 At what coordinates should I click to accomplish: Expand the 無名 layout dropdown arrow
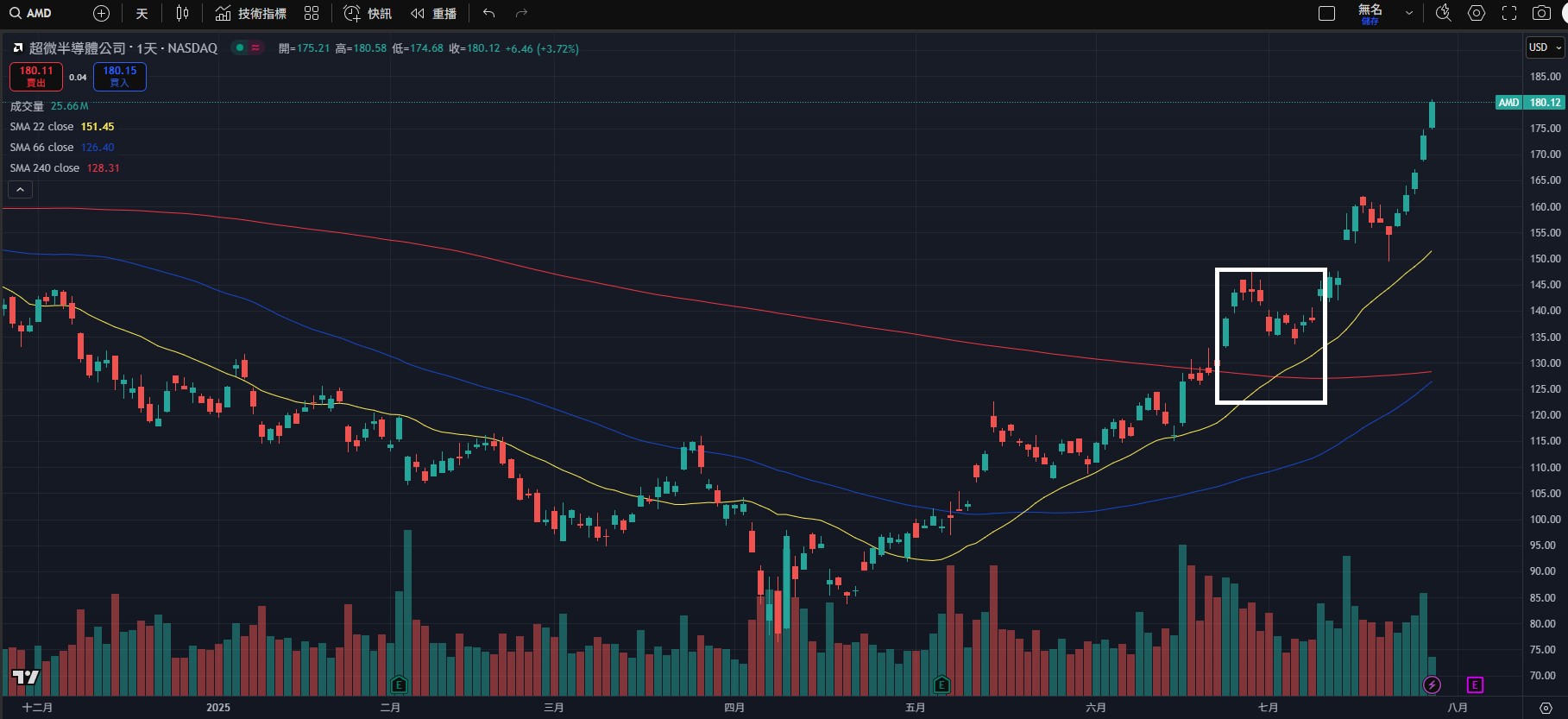pyautogui.click(x=1409, y=13)
